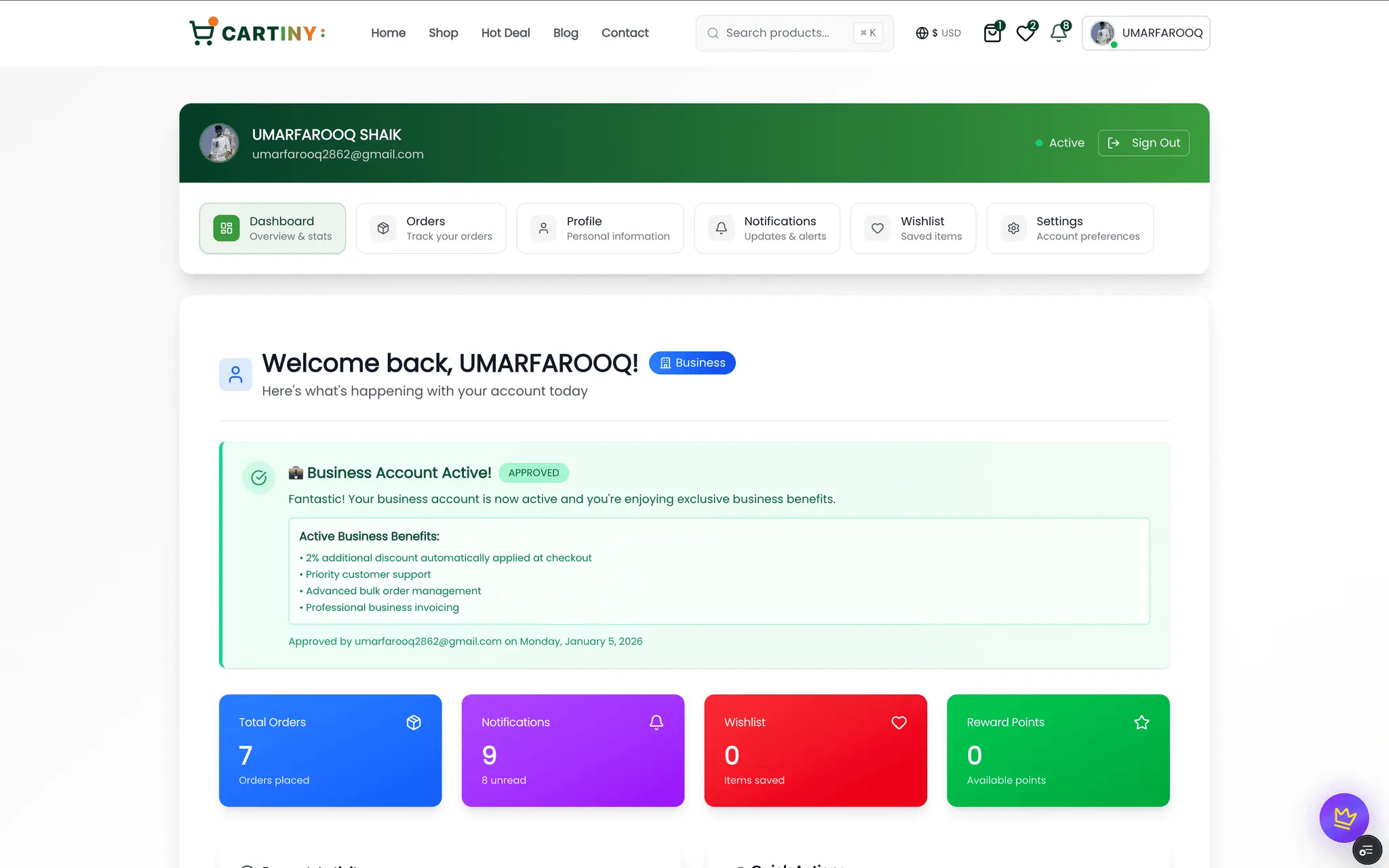Viewport: 1389px width, 868px height.
Task: Click the search magnifier icon
Action: pyautogui.click(x=713, y=33)
